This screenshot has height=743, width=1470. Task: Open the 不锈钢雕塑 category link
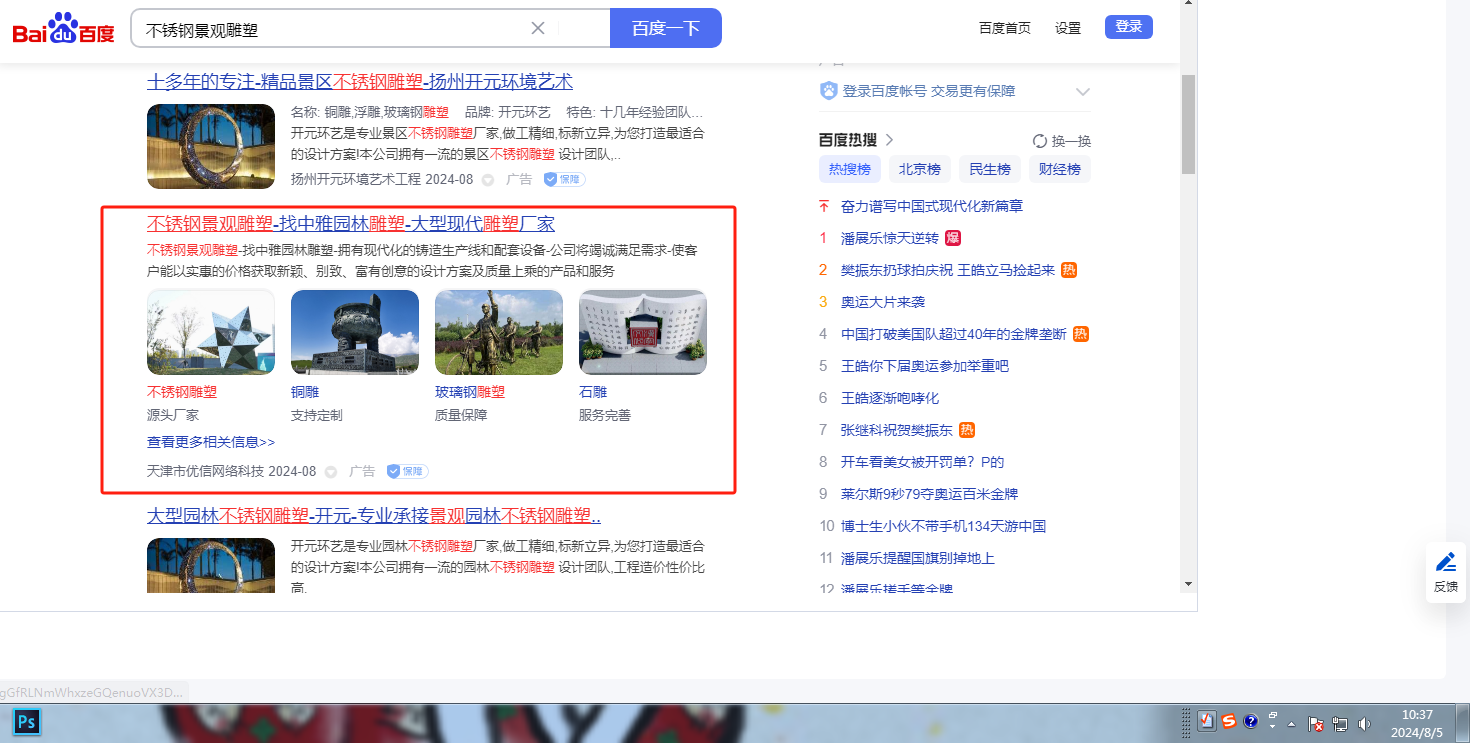(x=182, y=392)
